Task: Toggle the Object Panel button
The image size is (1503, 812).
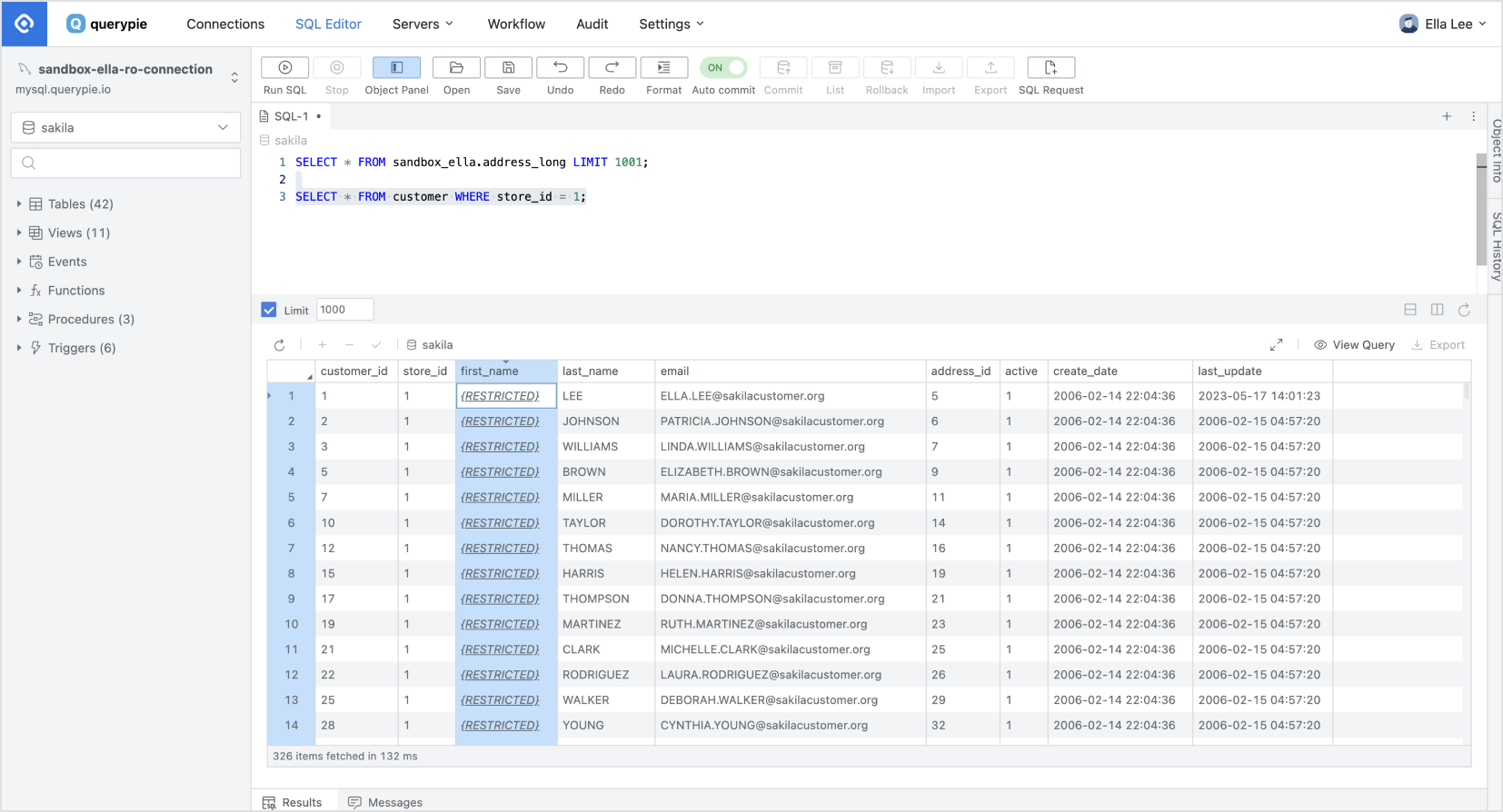Action: click(x=396, y=68)
